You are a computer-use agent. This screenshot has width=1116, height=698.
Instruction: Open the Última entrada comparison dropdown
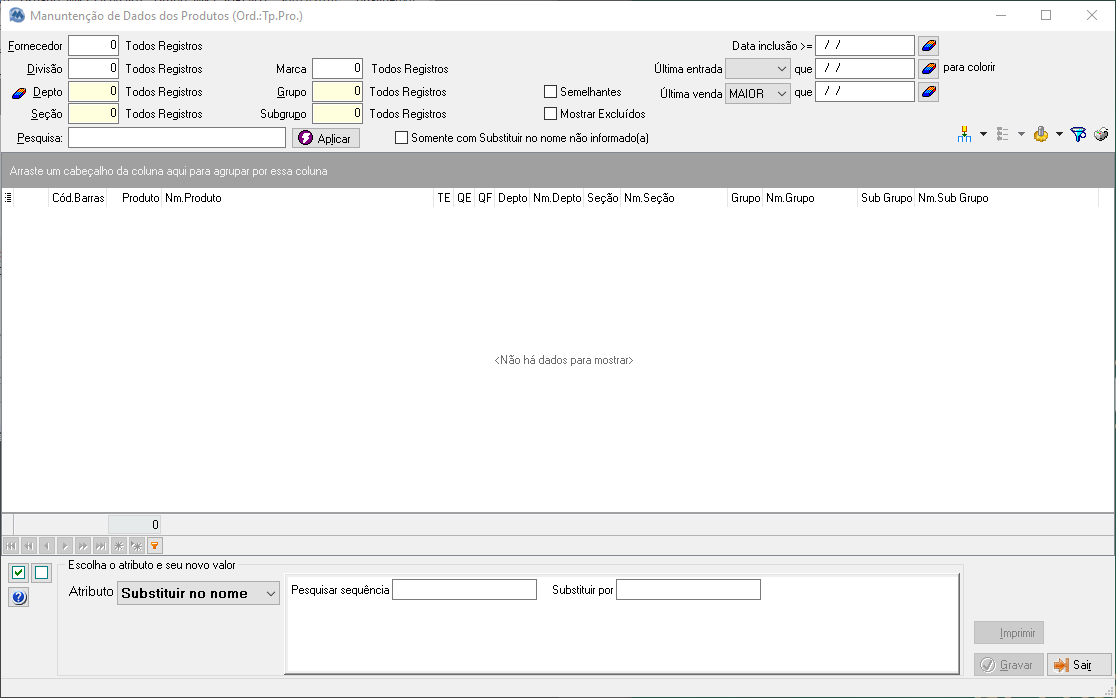click(757, 69)
